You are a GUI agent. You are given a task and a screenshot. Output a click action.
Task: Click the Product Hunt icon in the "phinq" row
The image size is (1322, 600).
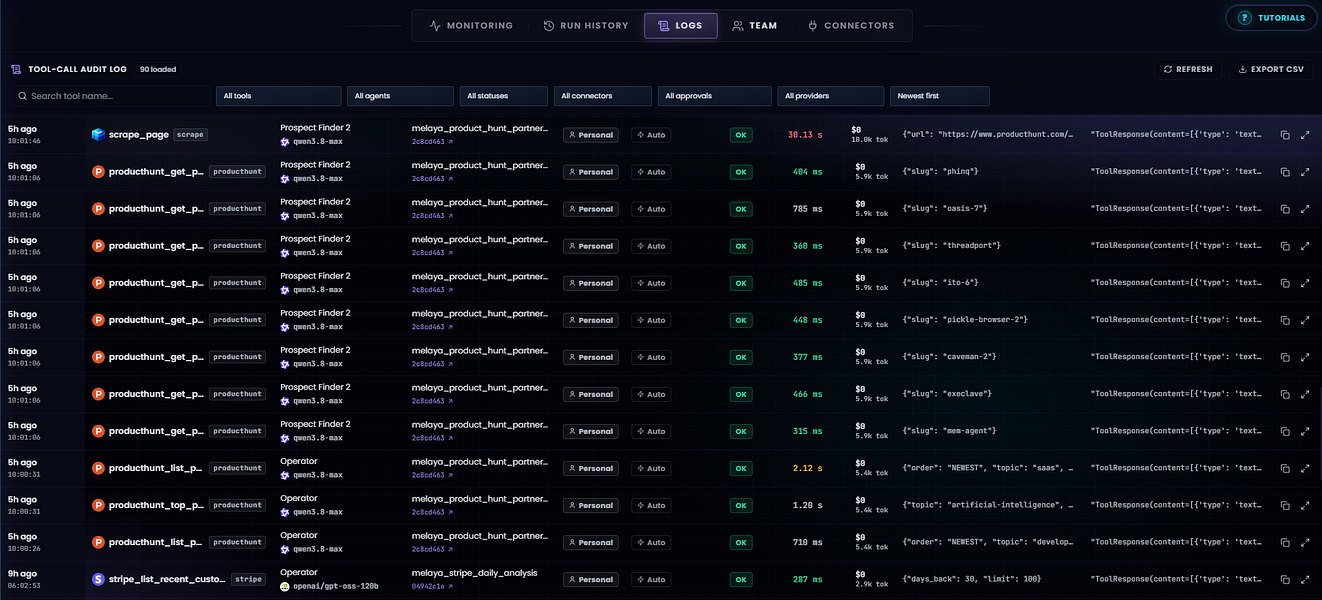click(x=98, y=172)
